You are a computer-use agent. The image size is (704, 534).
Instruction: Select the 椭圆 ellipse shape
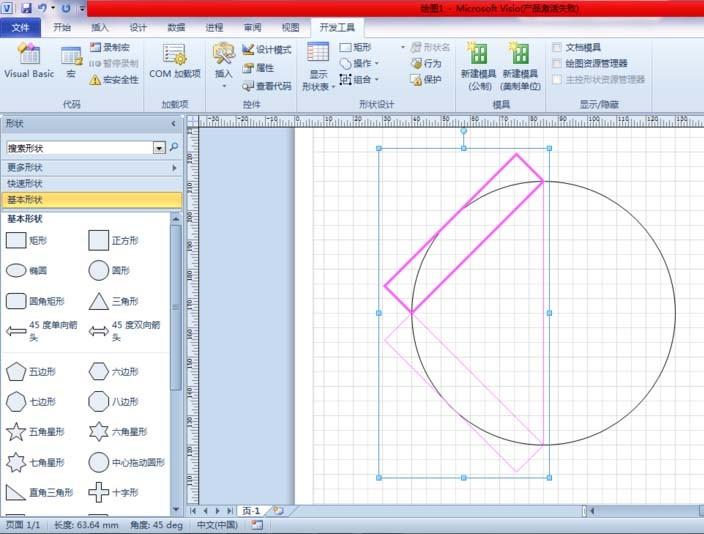pyautogui.click(x=27, y=270)
